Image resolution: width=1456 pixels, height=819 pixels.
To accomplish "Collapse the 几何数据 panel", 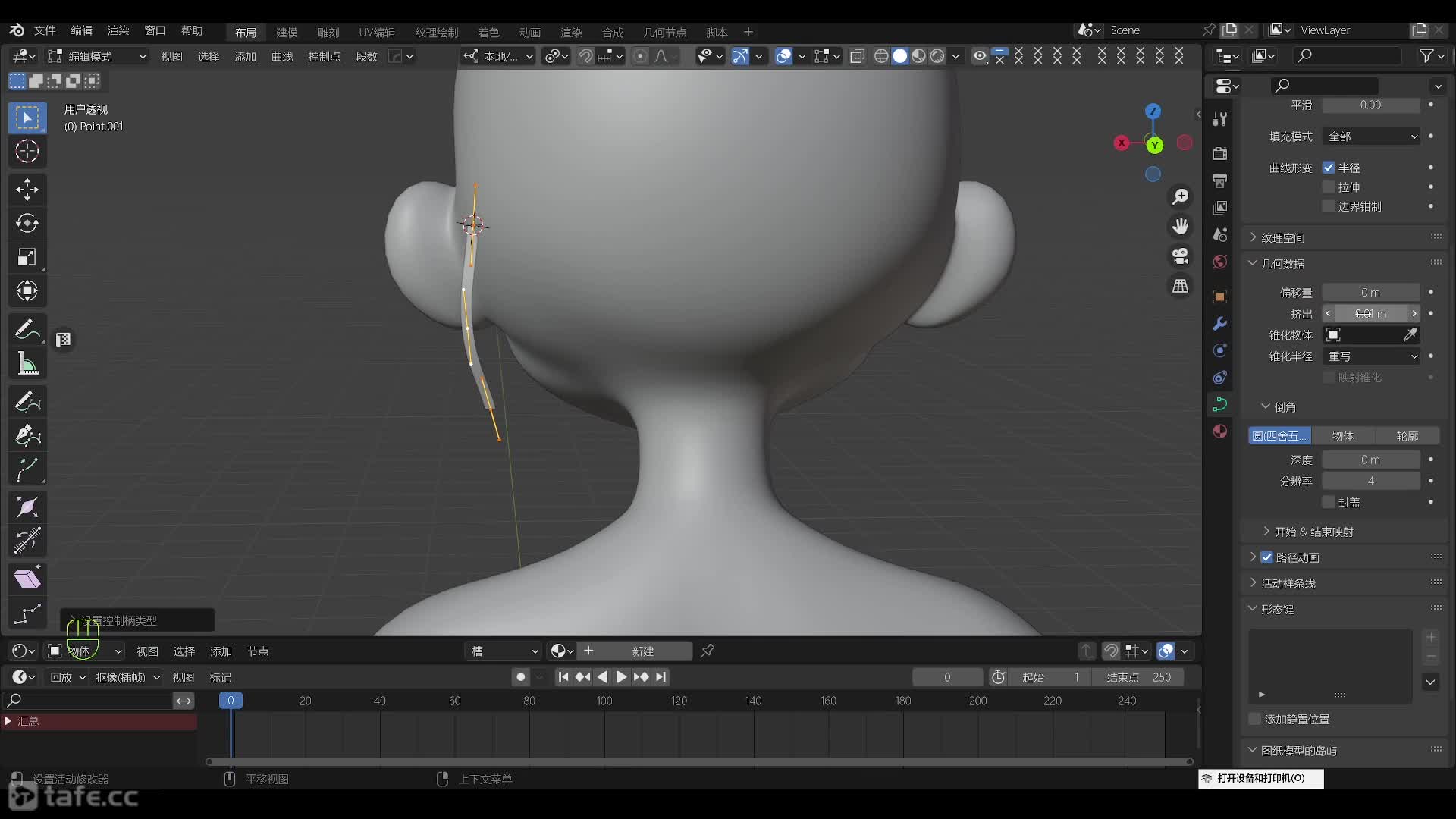I will tap(1282, 264).
